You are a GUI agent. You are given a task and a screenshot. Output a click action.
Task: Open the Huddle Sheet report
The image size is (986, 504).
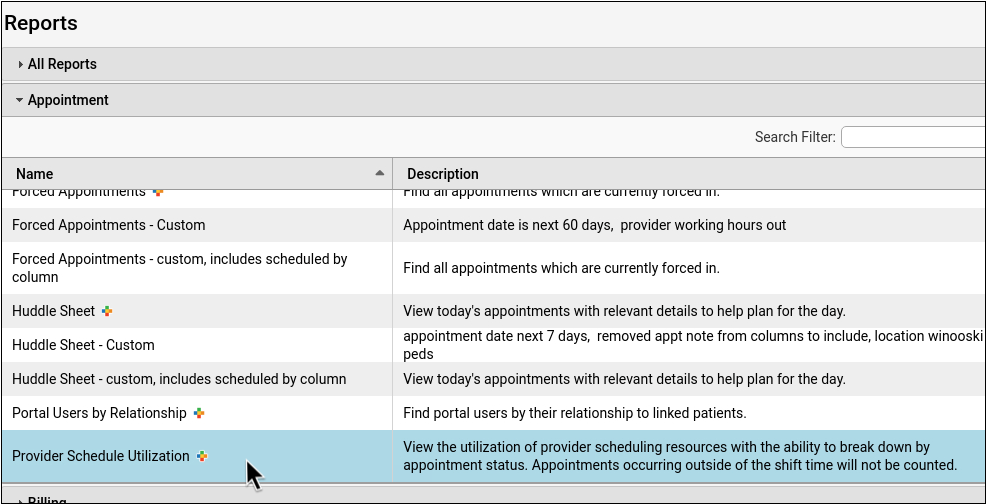tap(53, 311)
